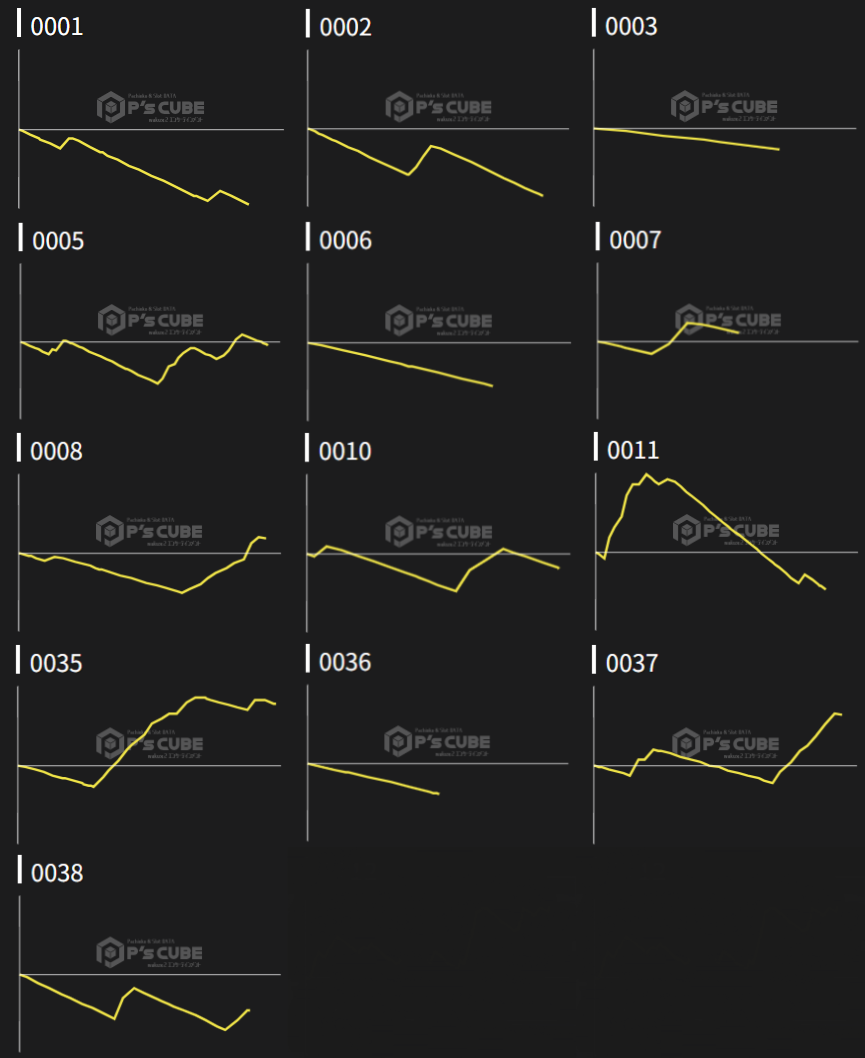865x1058 pixels.
Task: Click the 0038 label text
Action: (x=57, y=873)
